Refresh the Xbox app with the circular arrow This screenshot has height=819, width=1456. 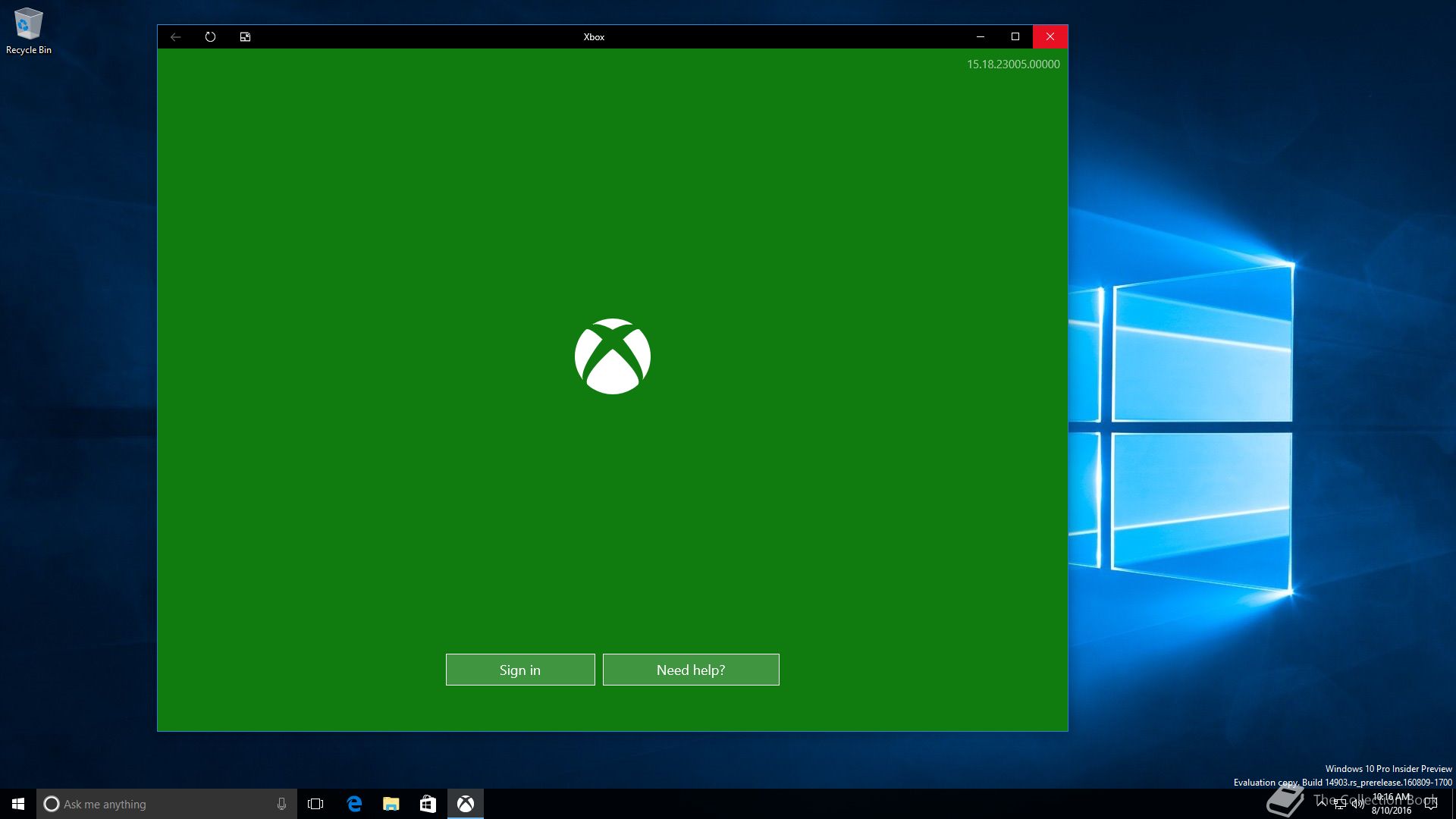(x=210, y=36)
